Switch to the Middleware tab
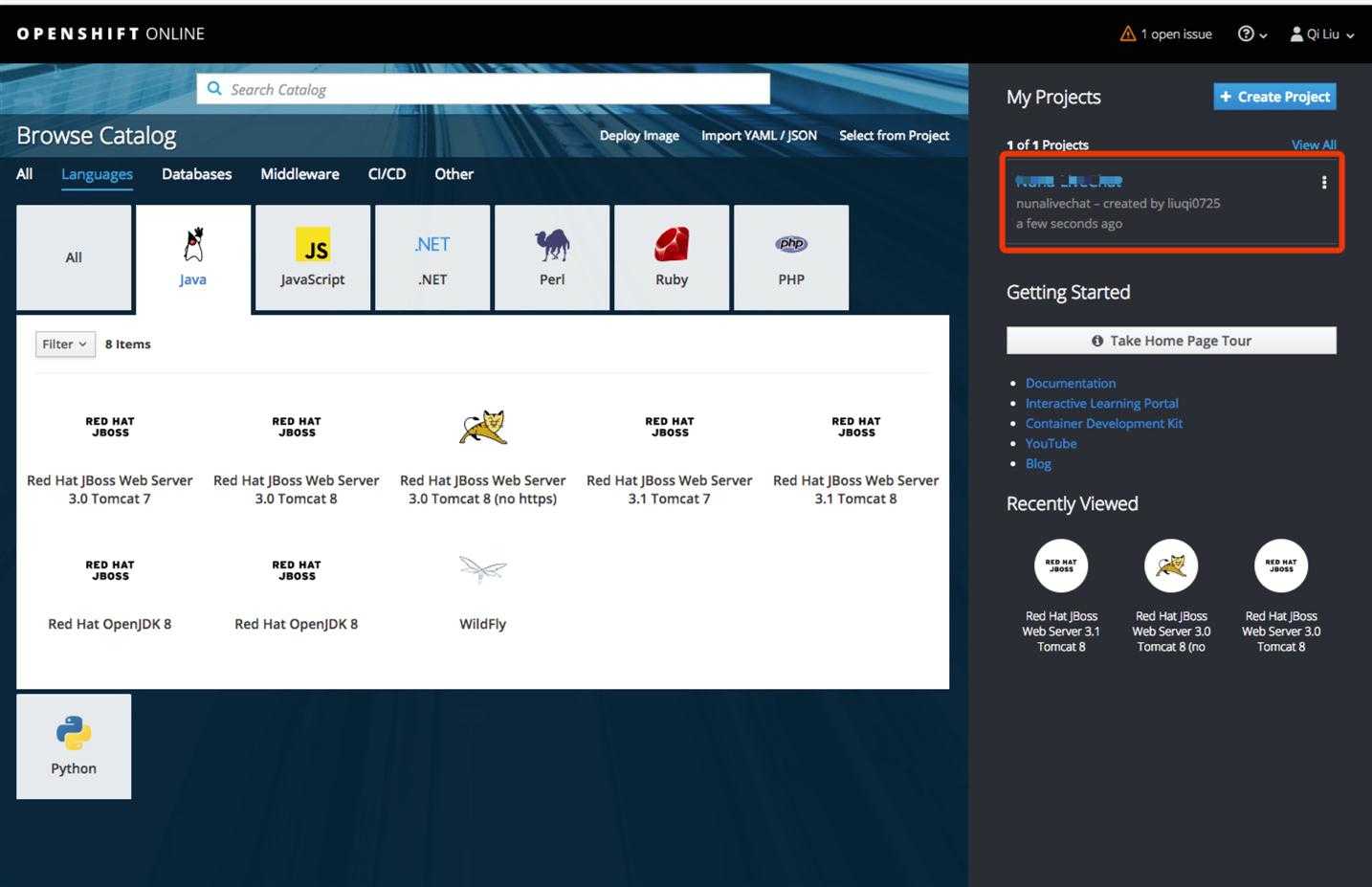1372x887 pixels. [x=299, y=174]
